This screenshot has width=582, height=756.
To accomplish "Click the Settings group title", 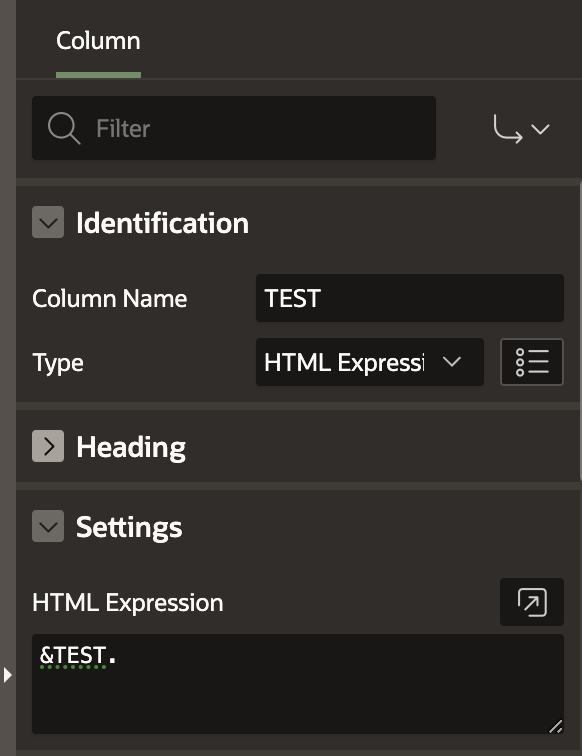I will (129, 527).
